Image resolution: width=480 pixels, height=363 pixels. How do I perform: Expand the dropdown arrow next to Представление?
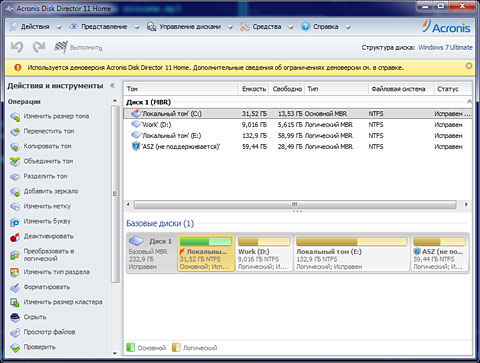tap(136, 27)
